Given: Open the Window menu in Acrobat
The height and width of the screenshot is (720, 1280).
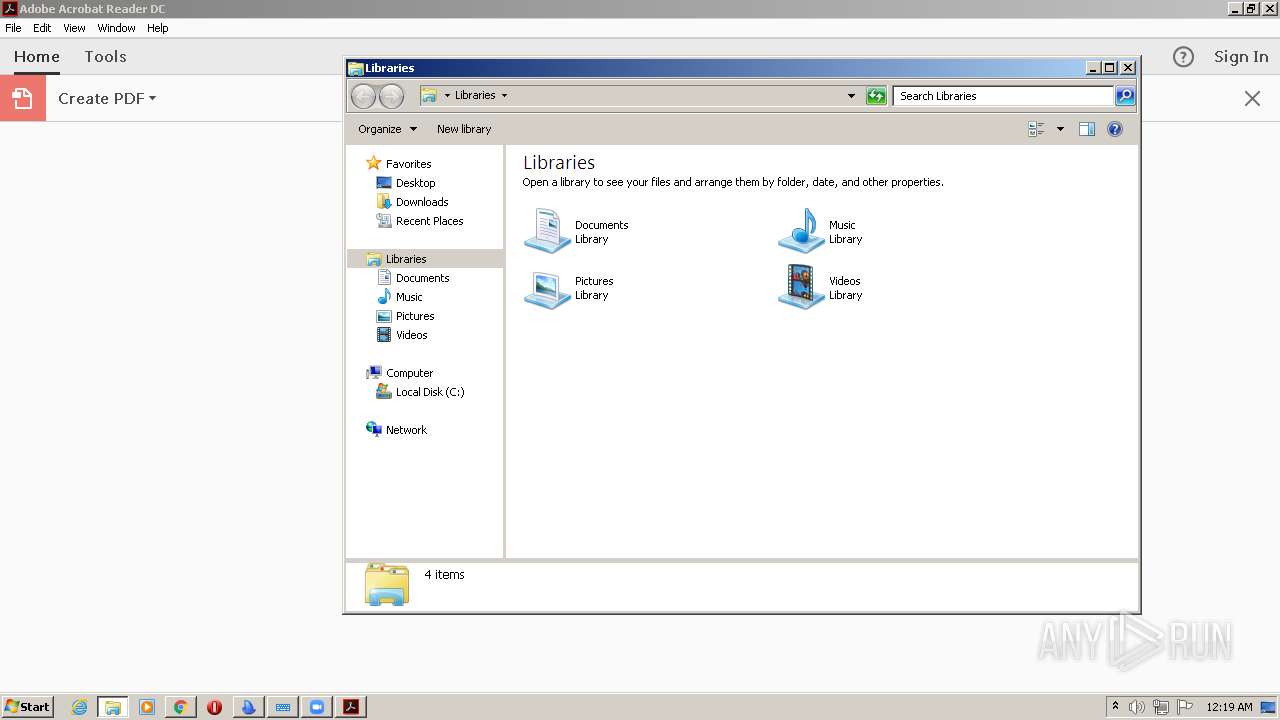Looking at the screenshot, I should click(116, 28).
